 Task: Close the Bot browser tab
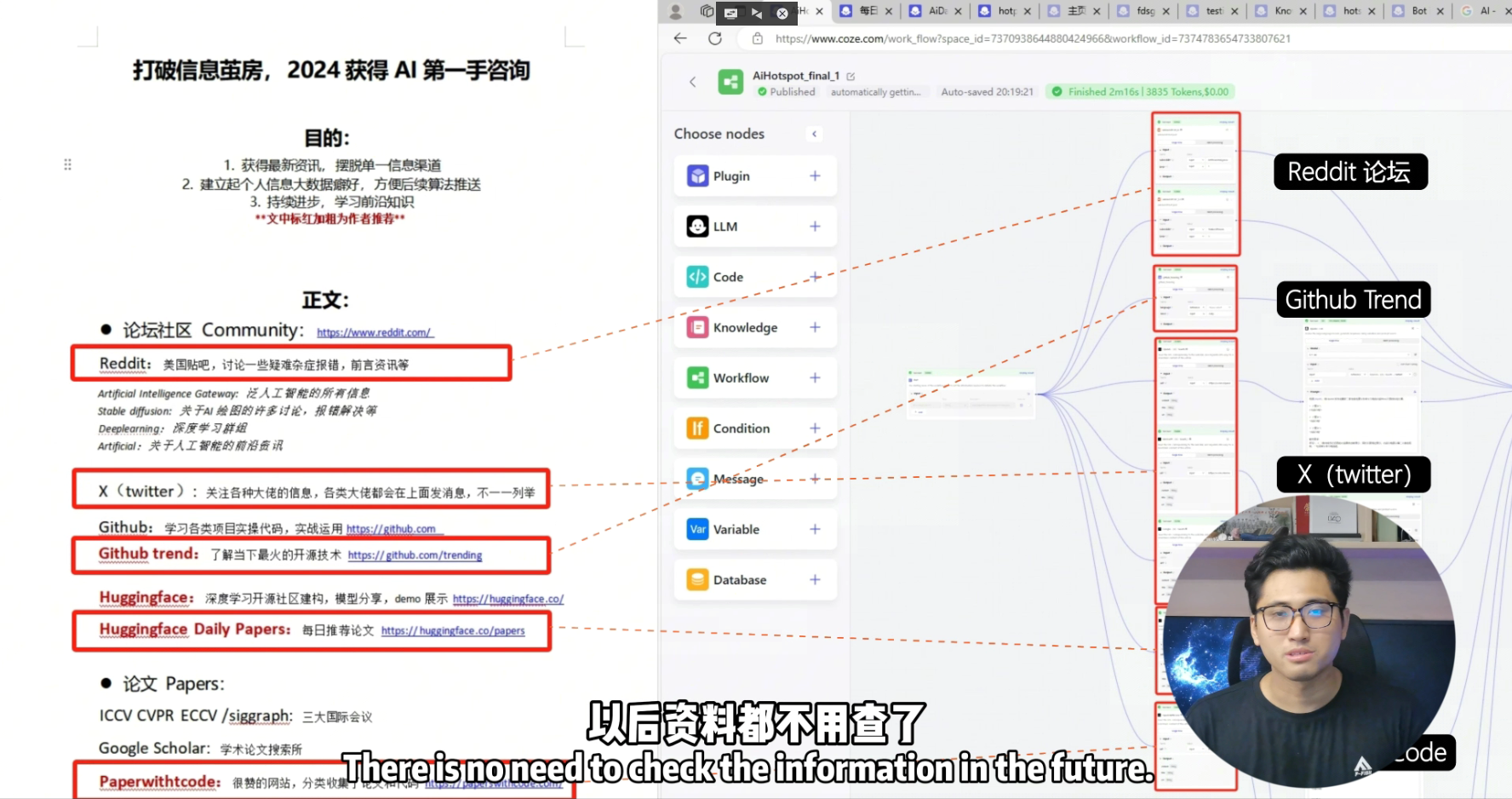coord(1440,11)
